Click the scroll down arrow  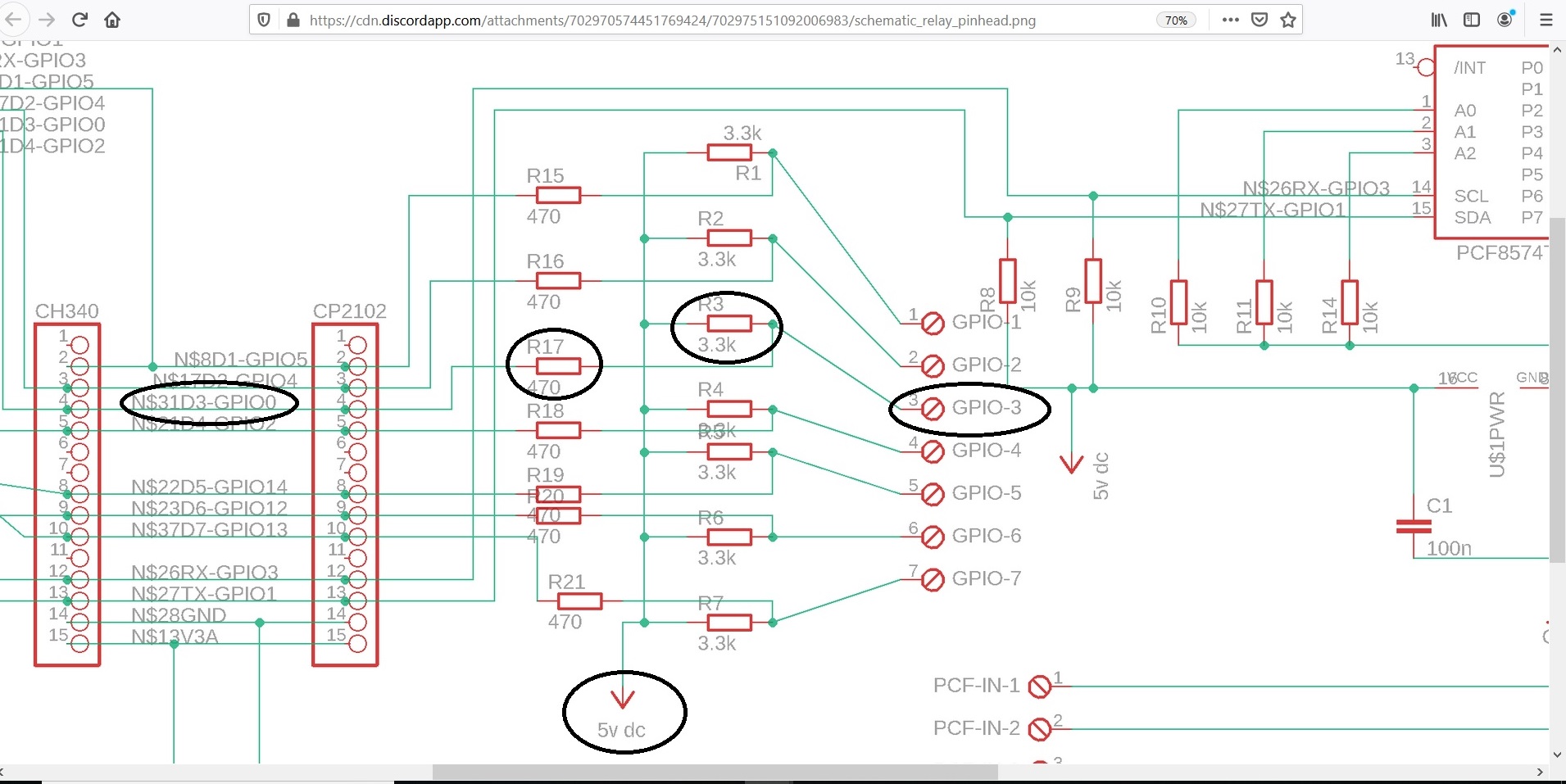coord(1557,755)
